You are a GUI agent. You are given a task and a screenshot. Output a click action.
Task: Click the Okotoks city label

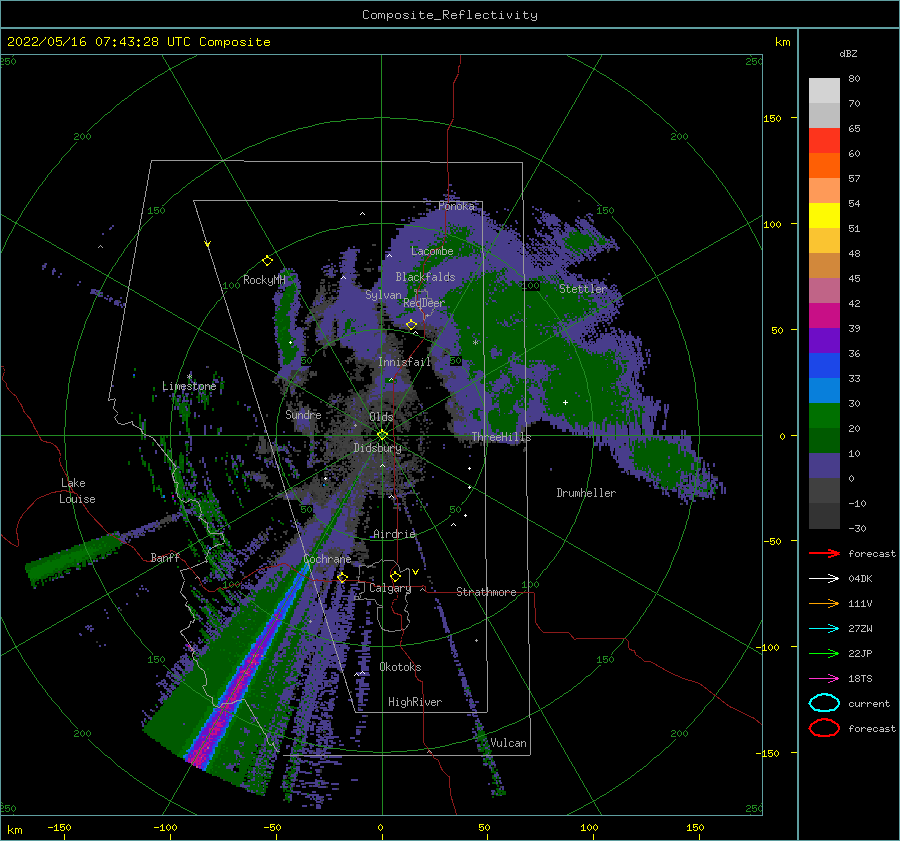[x=400, y=667]
